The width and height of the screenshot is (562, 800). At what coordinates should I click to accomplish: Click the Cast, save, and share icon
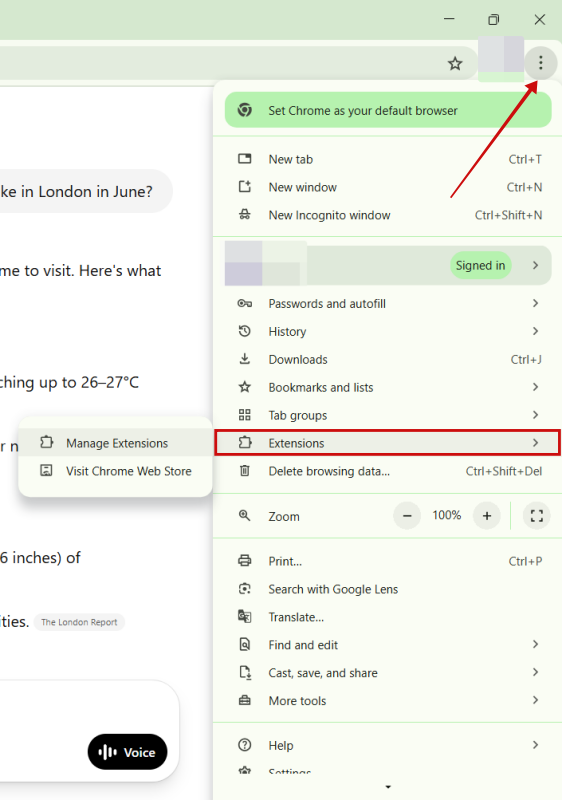(245, 672)
